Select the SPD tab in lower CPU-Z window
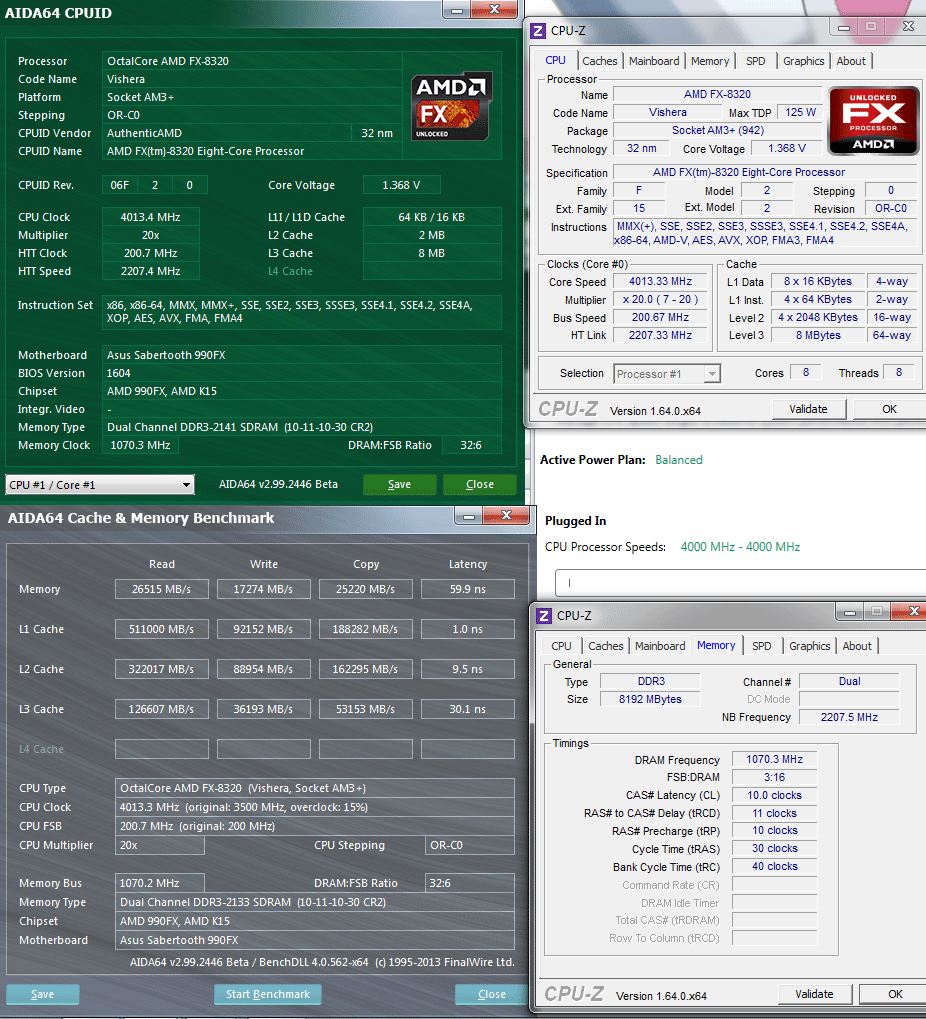 click(761, 646)
